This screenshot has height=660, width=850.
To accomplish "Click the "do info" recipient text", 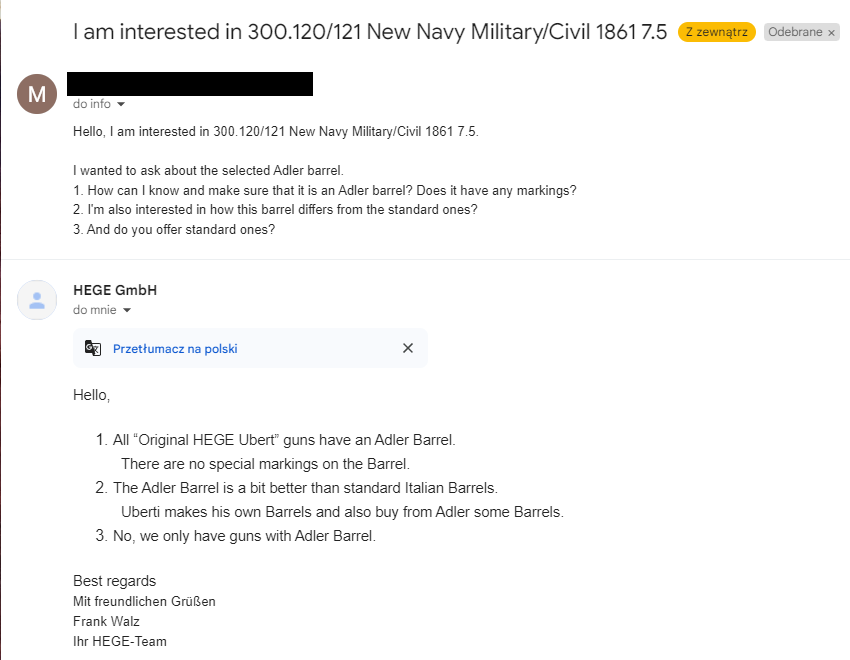I will click(x=92, y=104).
